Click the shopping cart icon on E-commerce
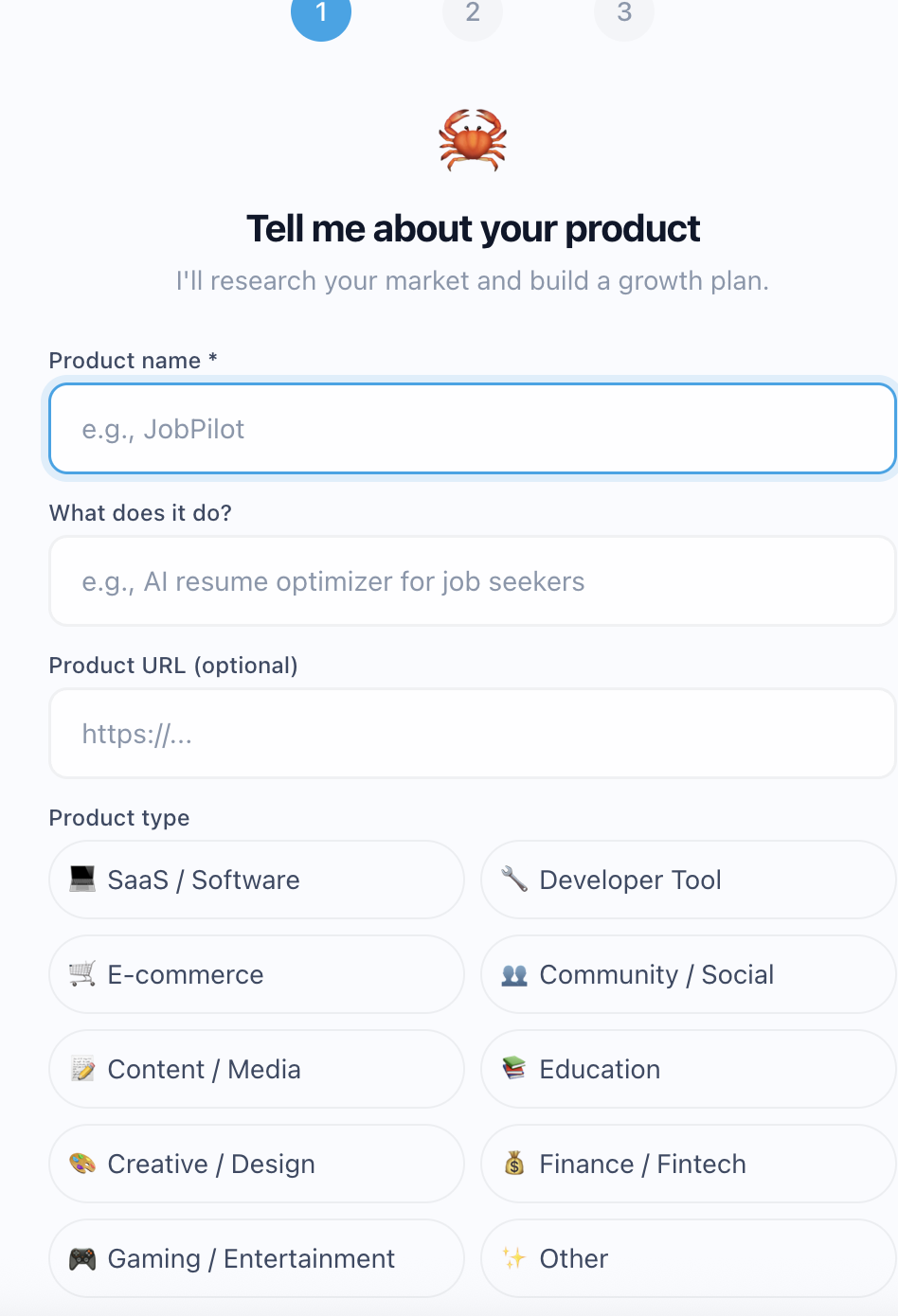This screenshot has width=898, height=1316. click(x=82, y=973)
